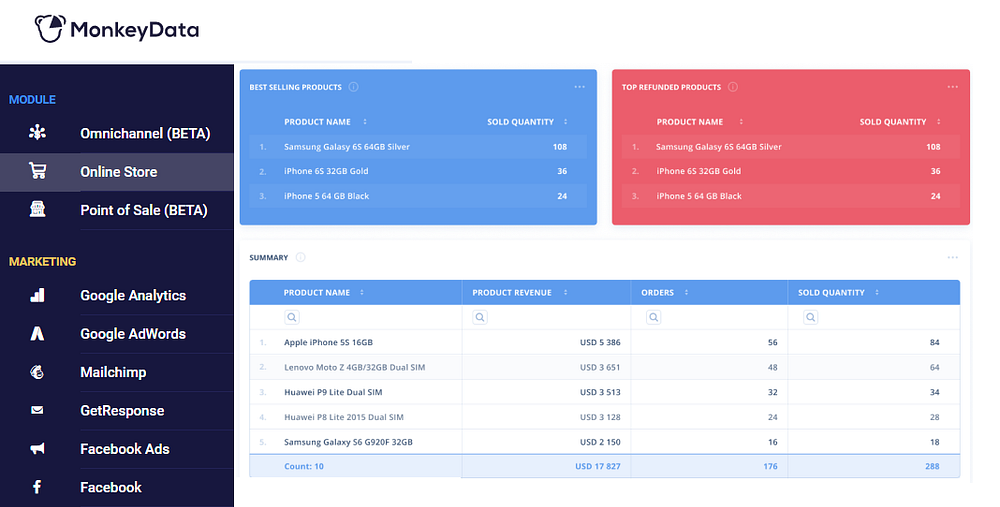This screenshot has height=507, width=1000.
Task: Go to Facebook section in sidebar
Action: coord(117,487)
